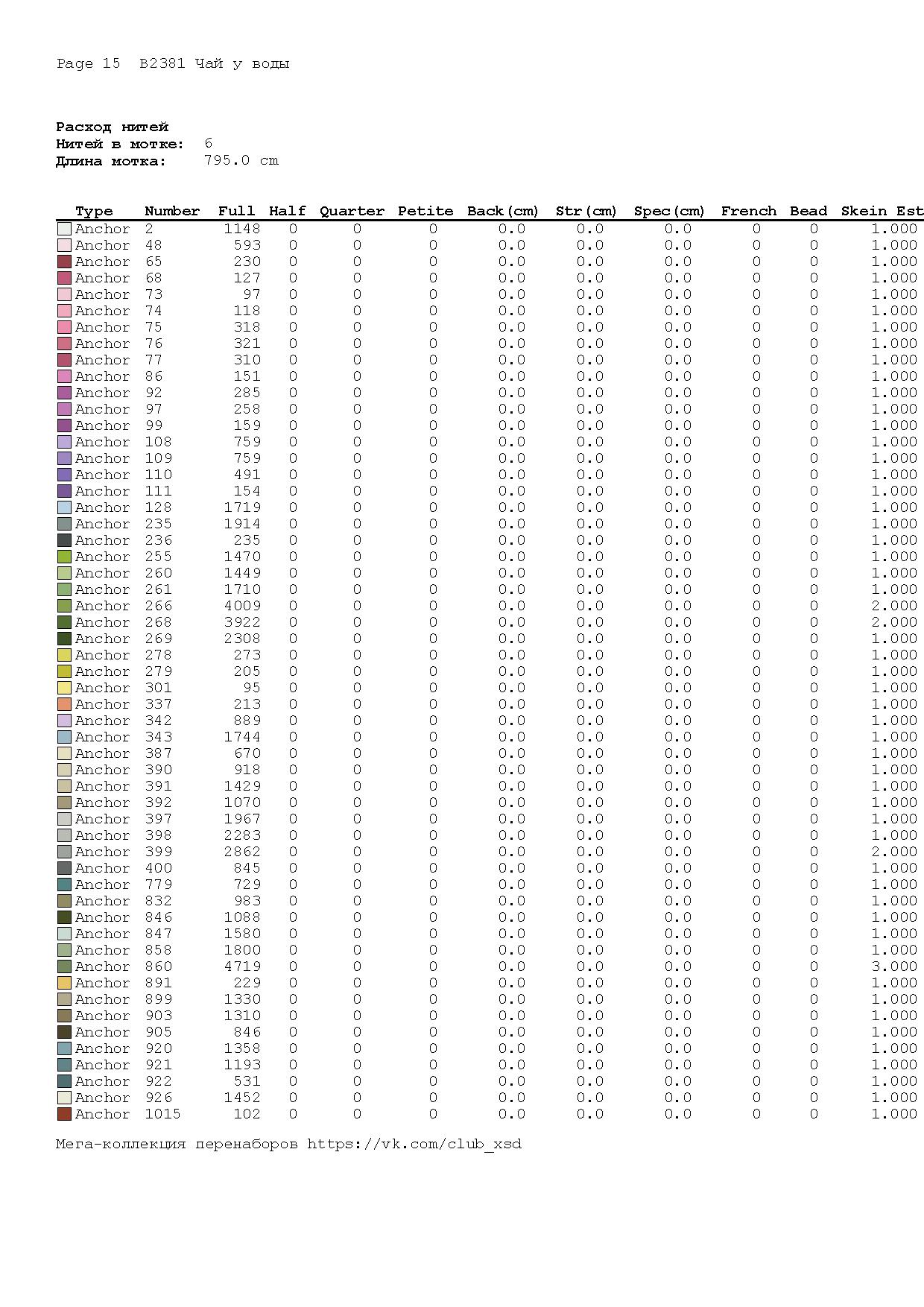Click the 'Нитей в мотке:' label
Image resolution: width=924 pixels, height=1307 pixels.
(x=120, y=144)
